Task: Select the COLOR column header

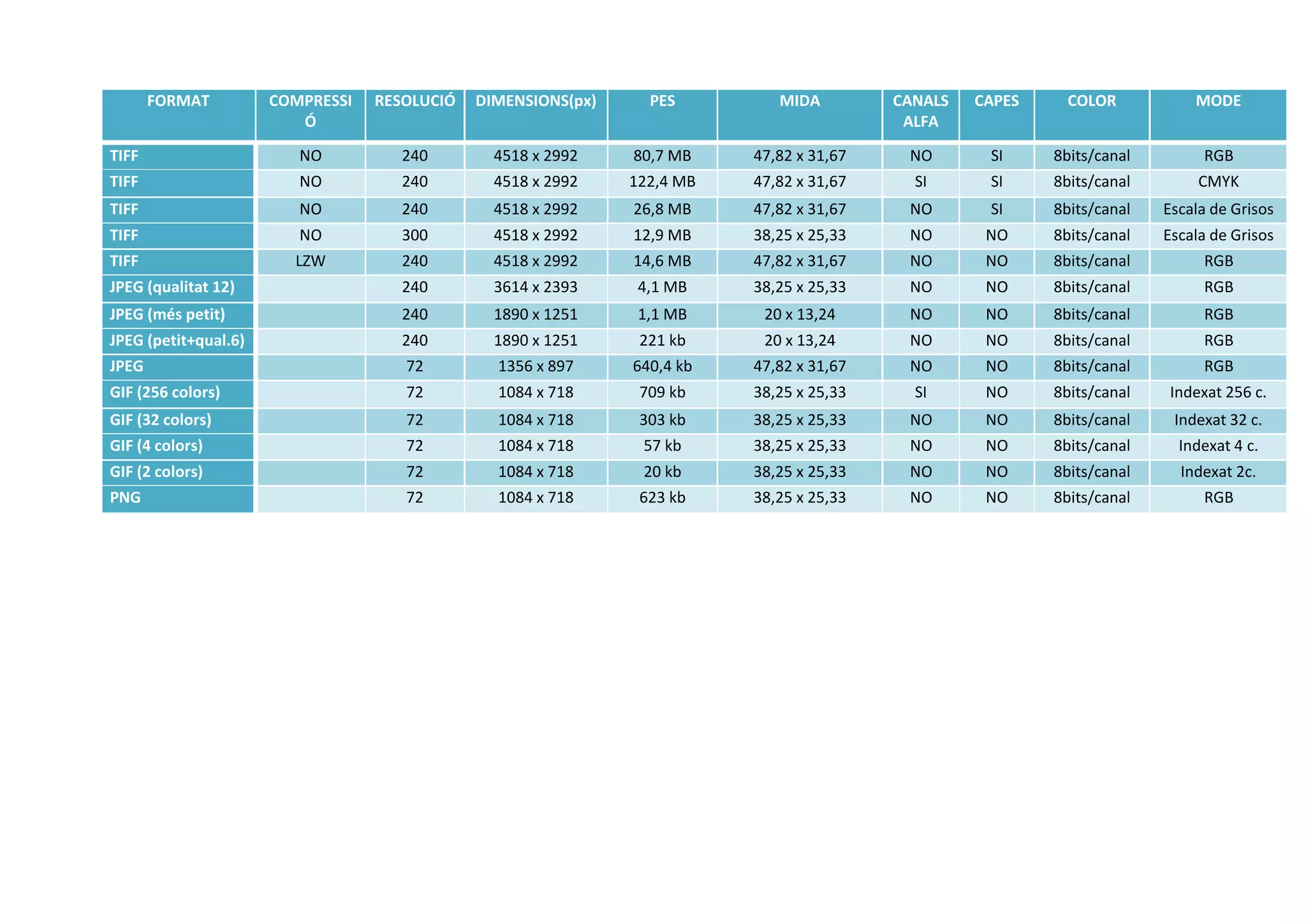Action: (x=1091, y=101)
